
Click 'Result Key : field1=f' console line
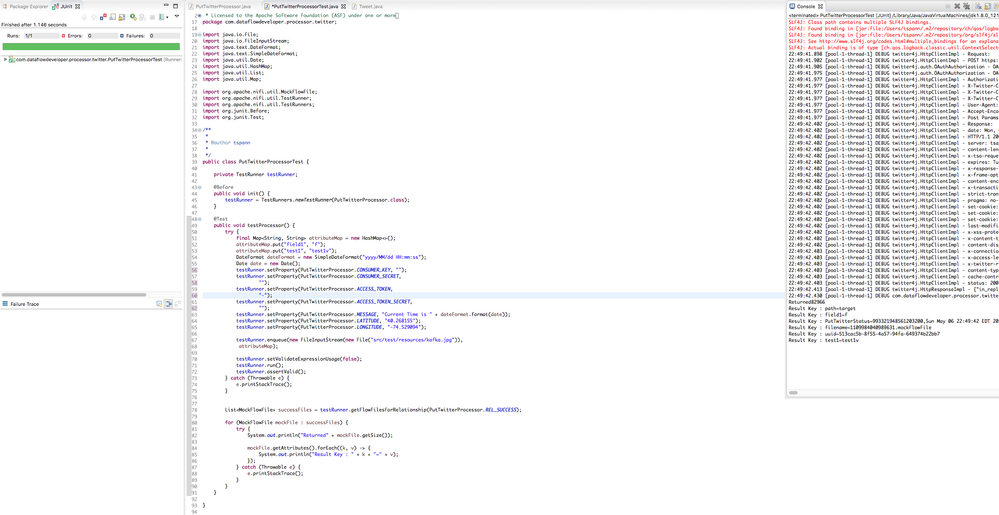818,315
